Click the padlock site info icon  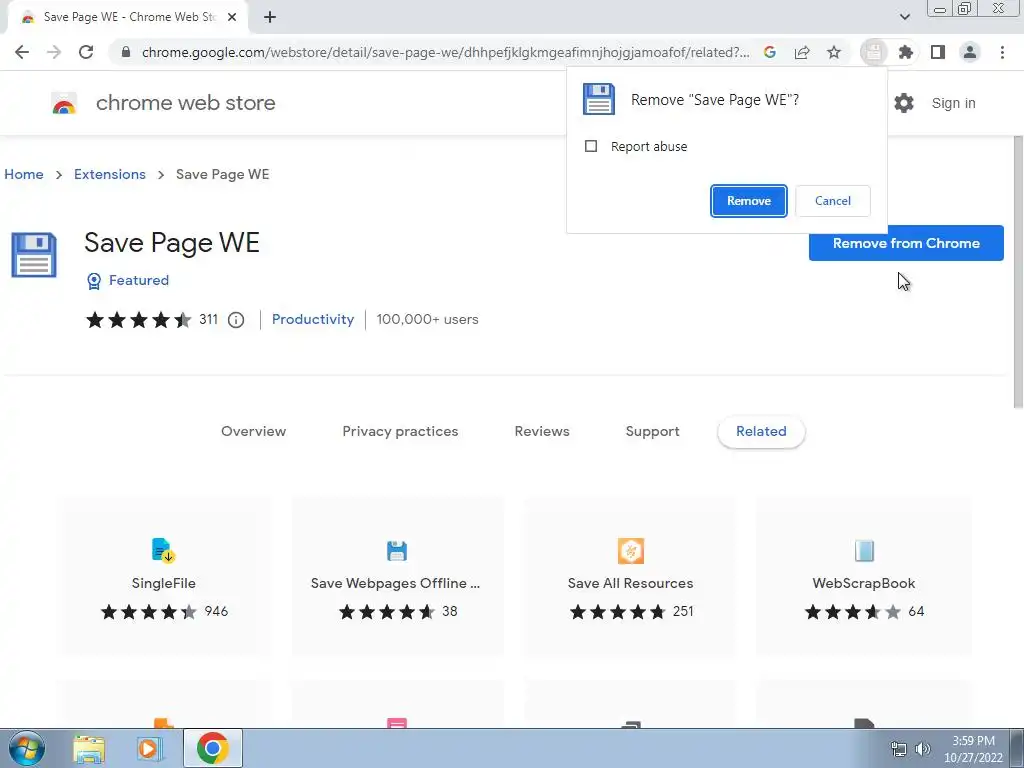point(126,52)
